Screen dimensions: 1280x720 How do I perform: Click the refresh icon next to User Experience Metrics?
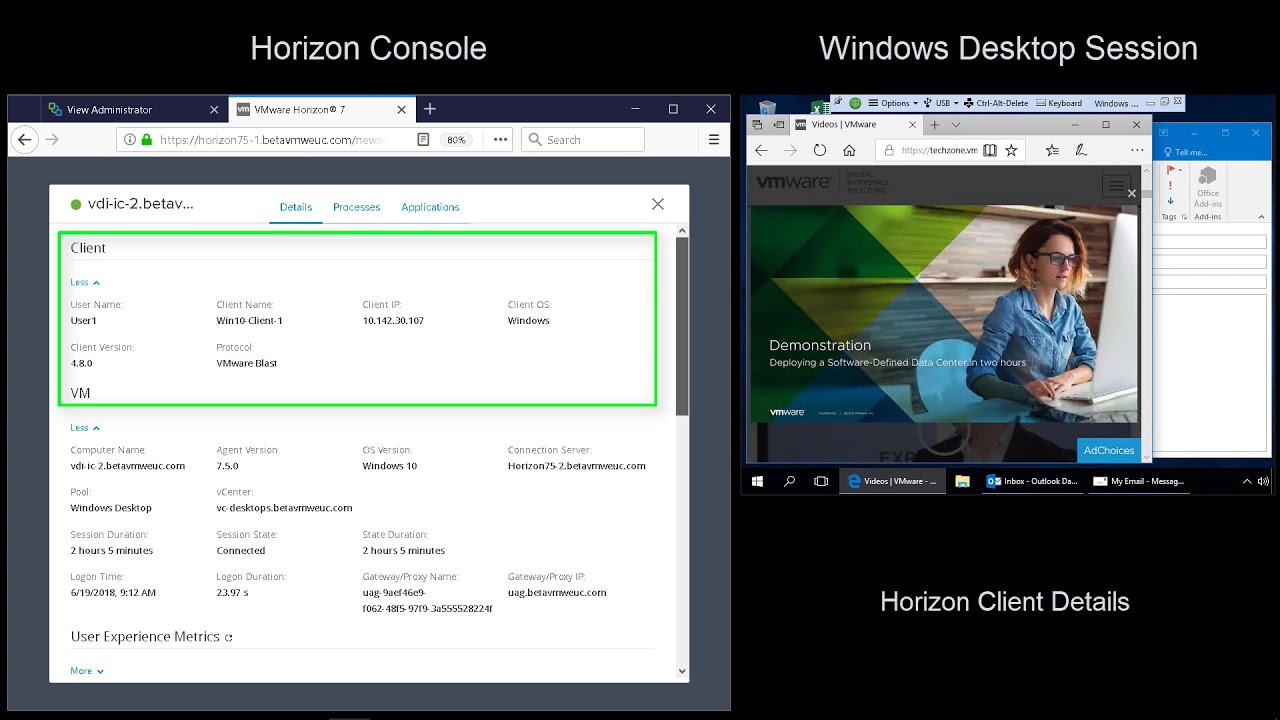pos(229,637)
